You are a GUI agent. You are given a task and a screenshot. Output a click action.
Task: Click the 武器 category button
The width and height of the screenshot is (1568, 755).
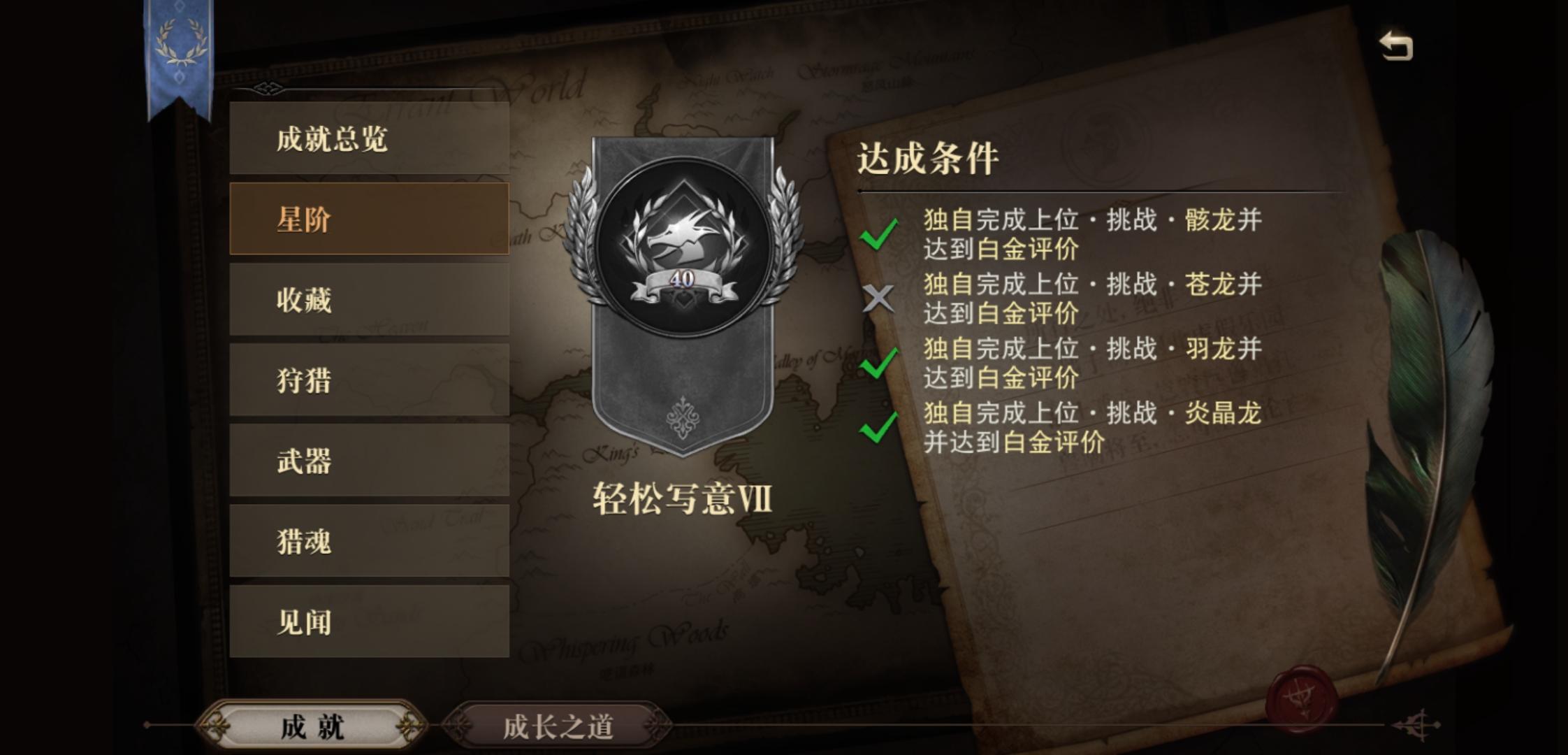(x=369, y=460)
